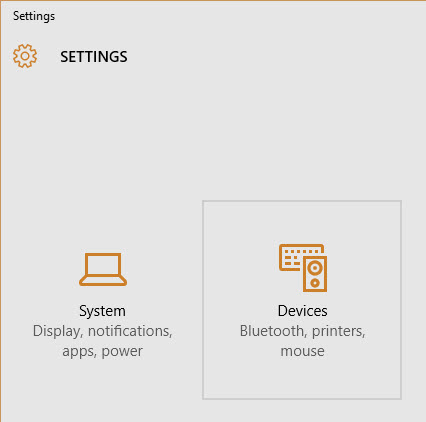Open Devices via keyboard and speaker icon

[303, 268]
